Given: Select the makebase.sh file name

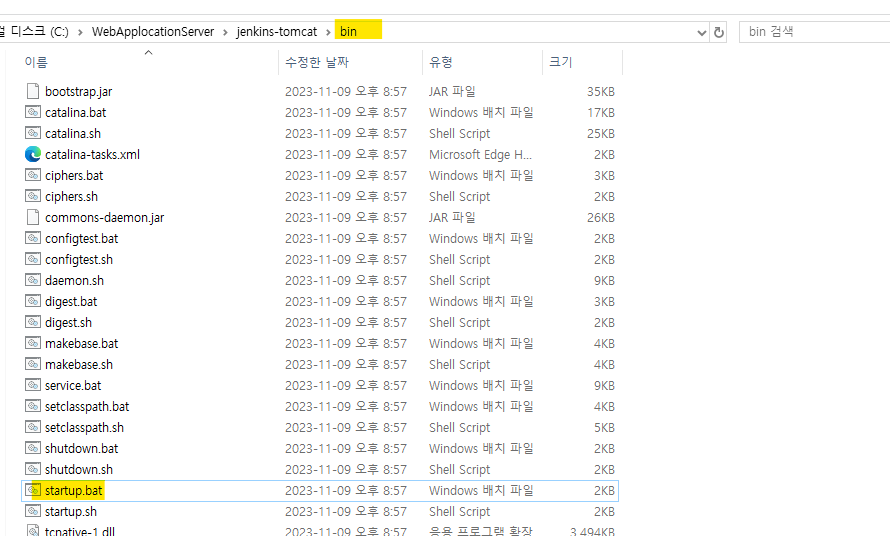Looking at the screenshot, I should [x=79, y=365].
